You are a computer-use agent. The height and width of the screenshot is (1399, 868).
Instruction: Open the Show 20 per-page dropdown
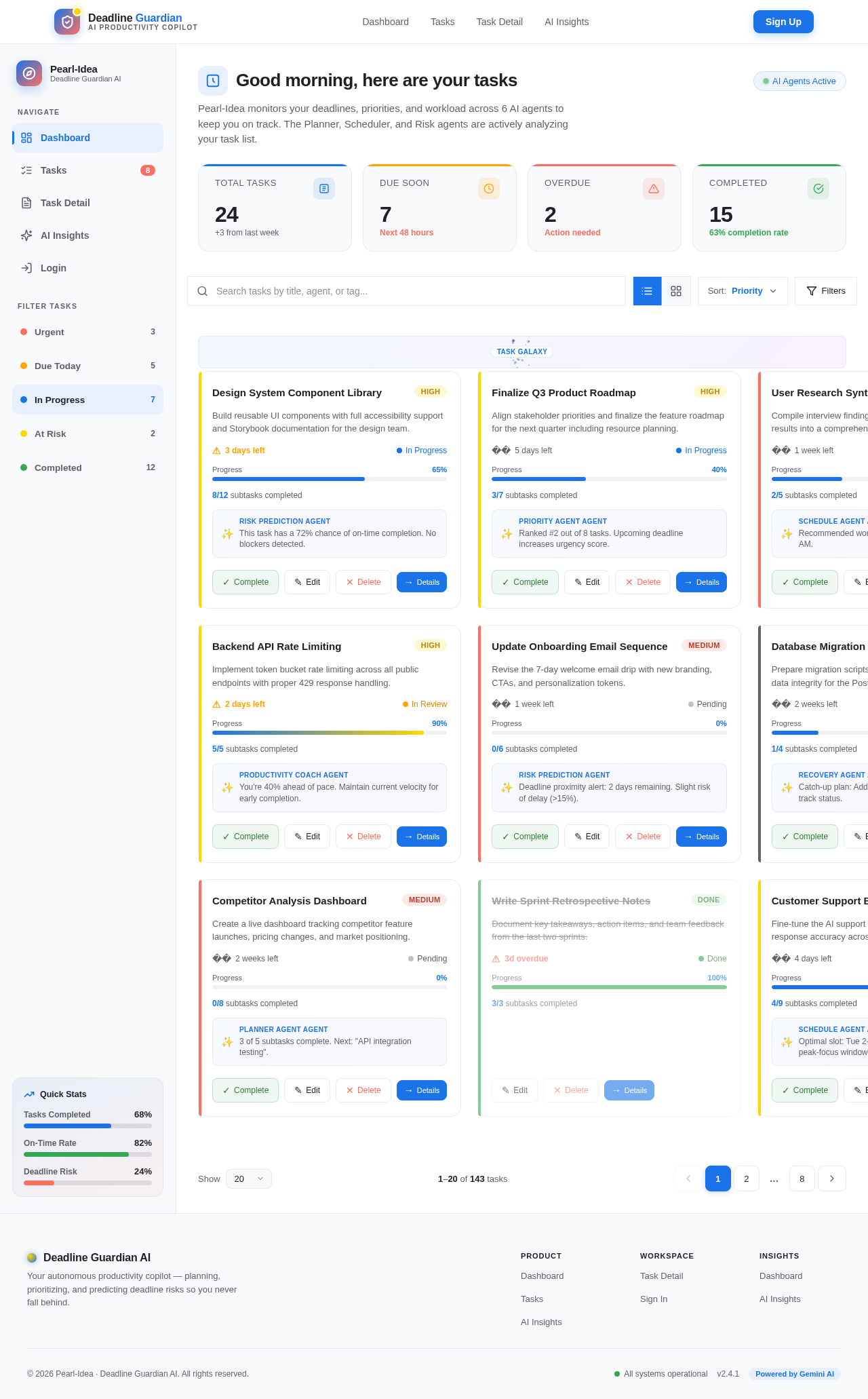(249, 1178)
